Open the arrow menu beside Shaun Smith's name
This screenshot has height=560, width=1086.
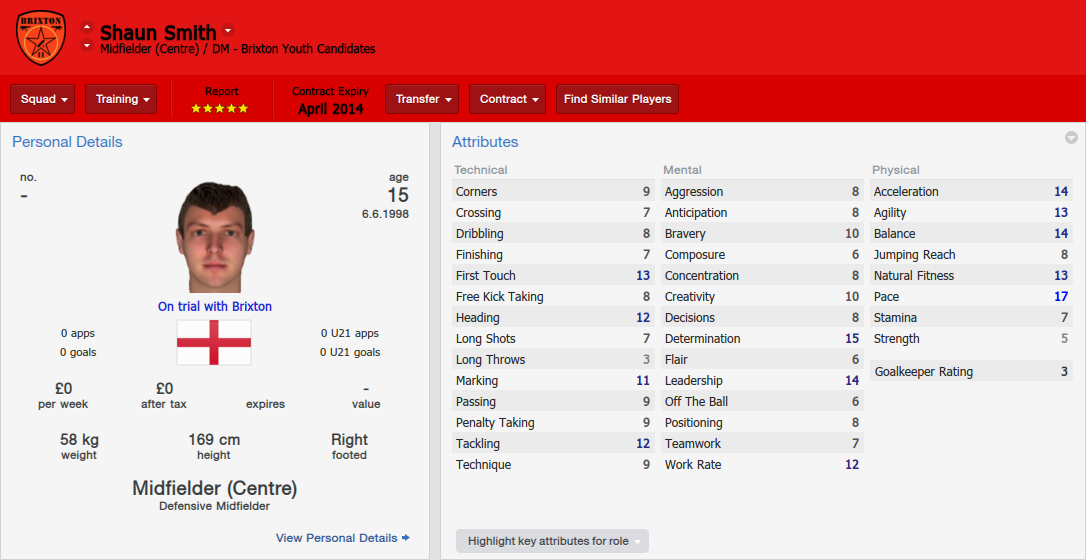coord(228,30)
